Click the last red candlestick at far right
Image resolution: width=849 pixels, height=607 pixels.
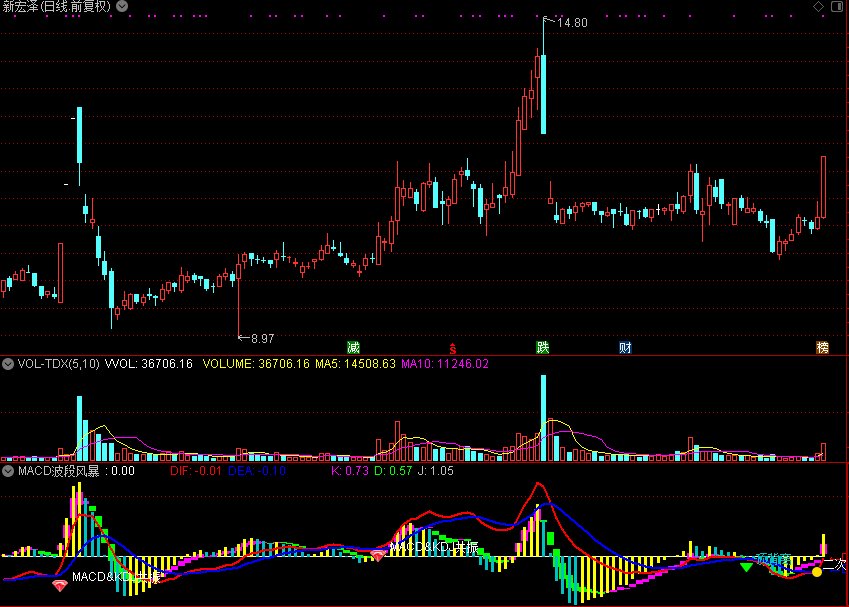[x=824, y=187]
